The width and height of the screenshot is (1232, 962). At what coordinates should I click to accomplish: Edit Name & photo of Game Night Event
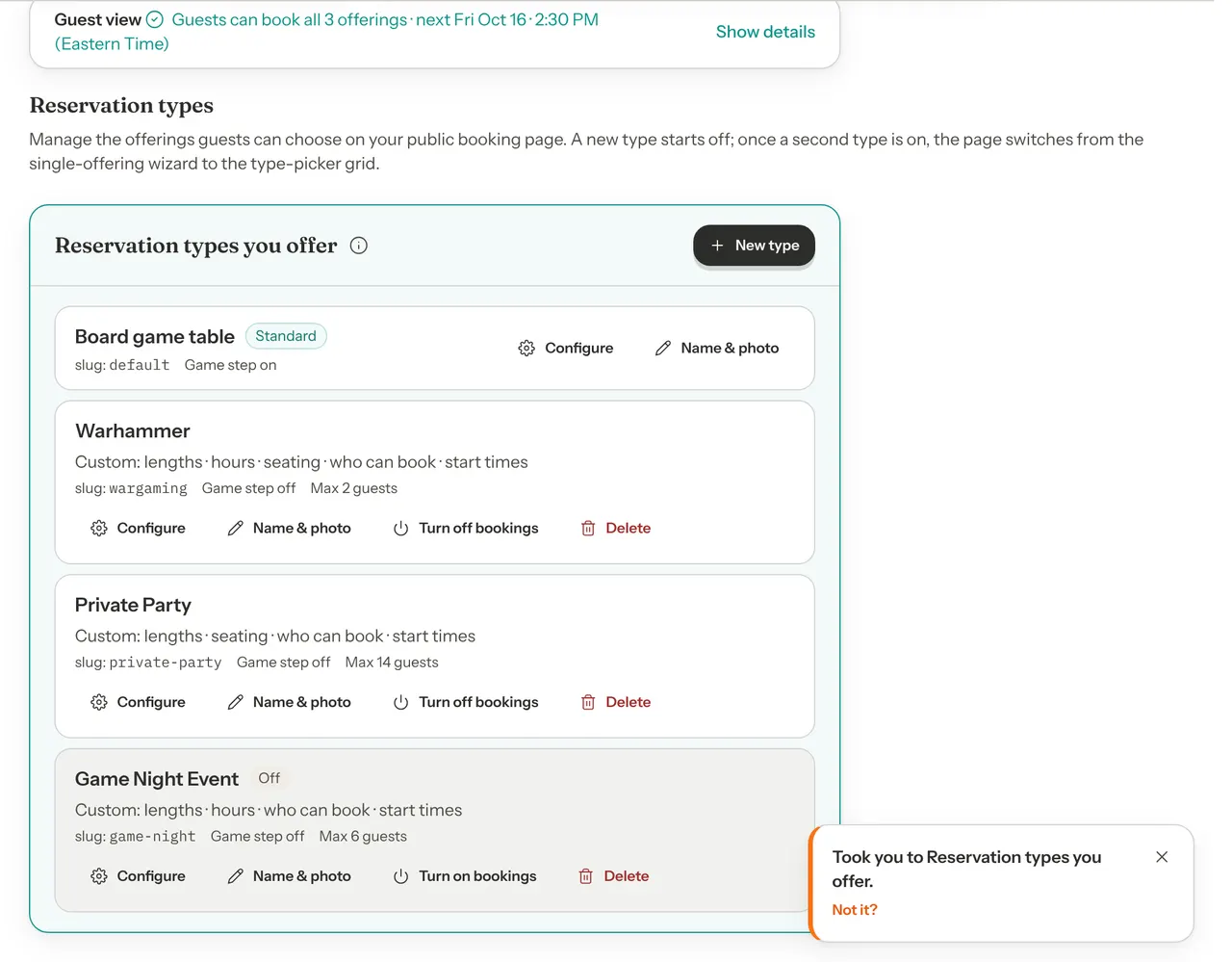click(x=289, y=876)
